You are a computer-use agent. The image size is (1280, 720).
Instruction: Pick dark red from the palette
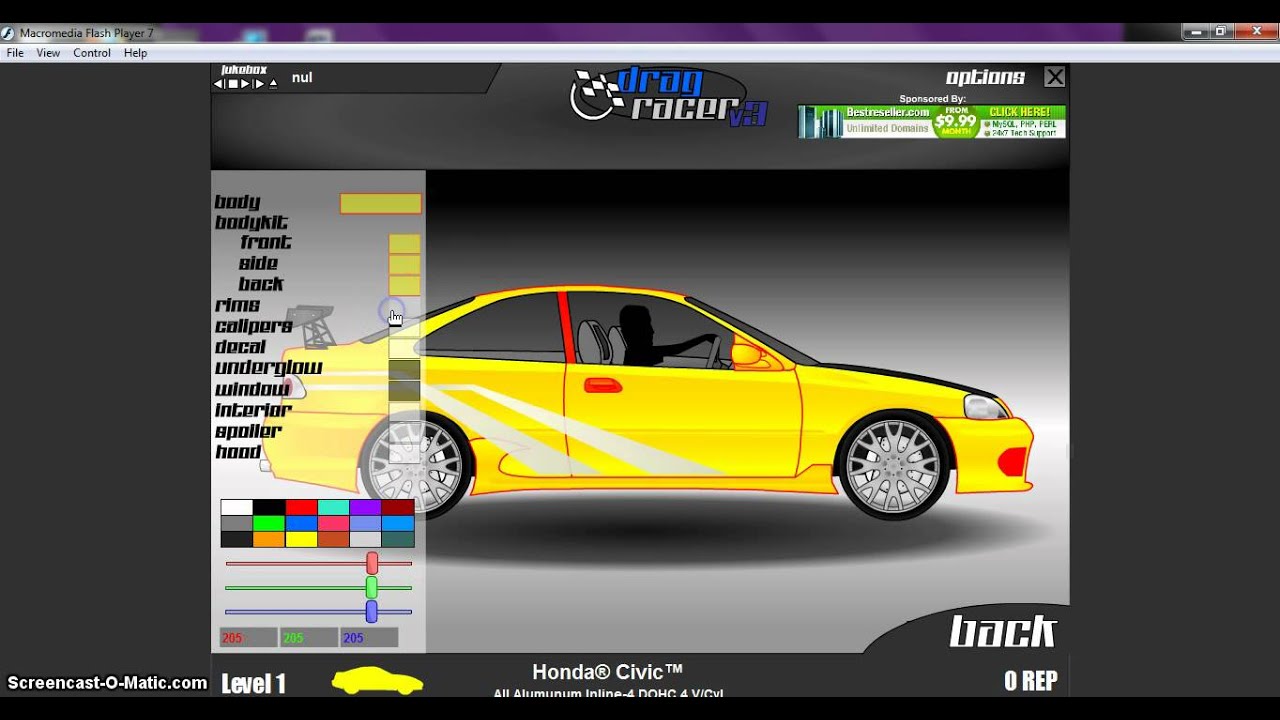coord(398,508)
